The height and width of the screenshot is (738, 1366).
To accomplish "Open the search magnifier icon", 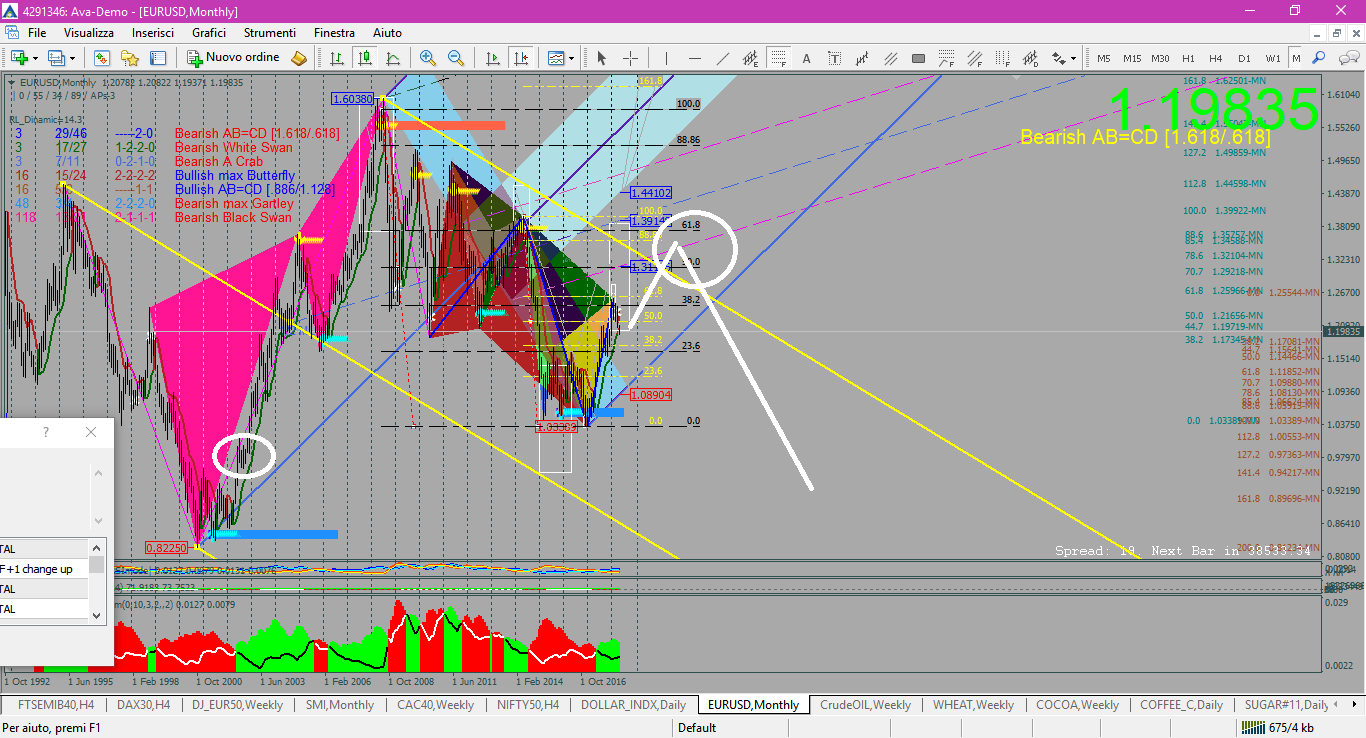I will (1318, 58).
